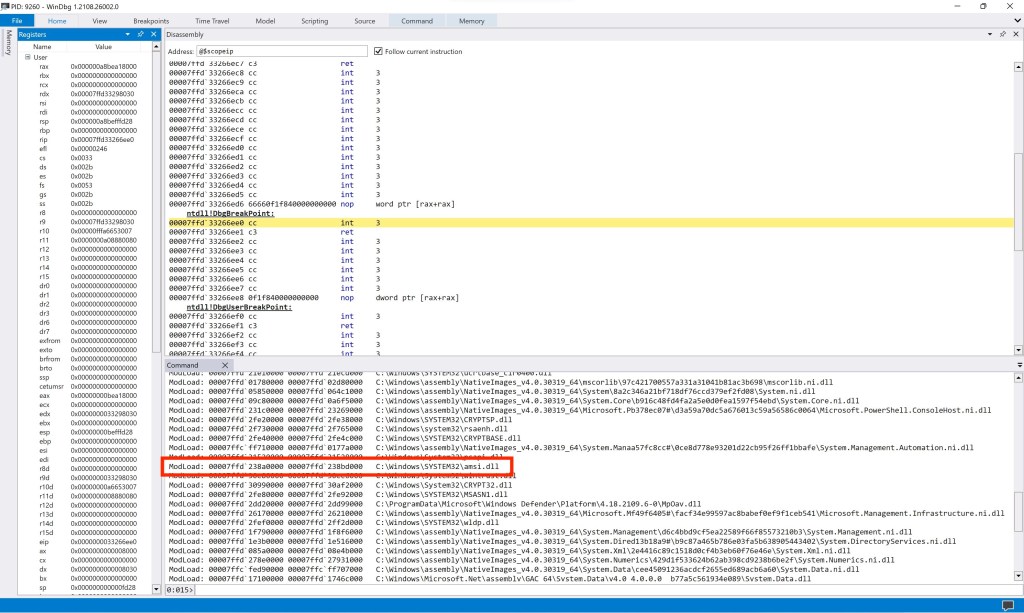Screen dimensions: 1024x613
Task: Toggle Follow current instruction checkbox
Action: [x=378, y=51]
